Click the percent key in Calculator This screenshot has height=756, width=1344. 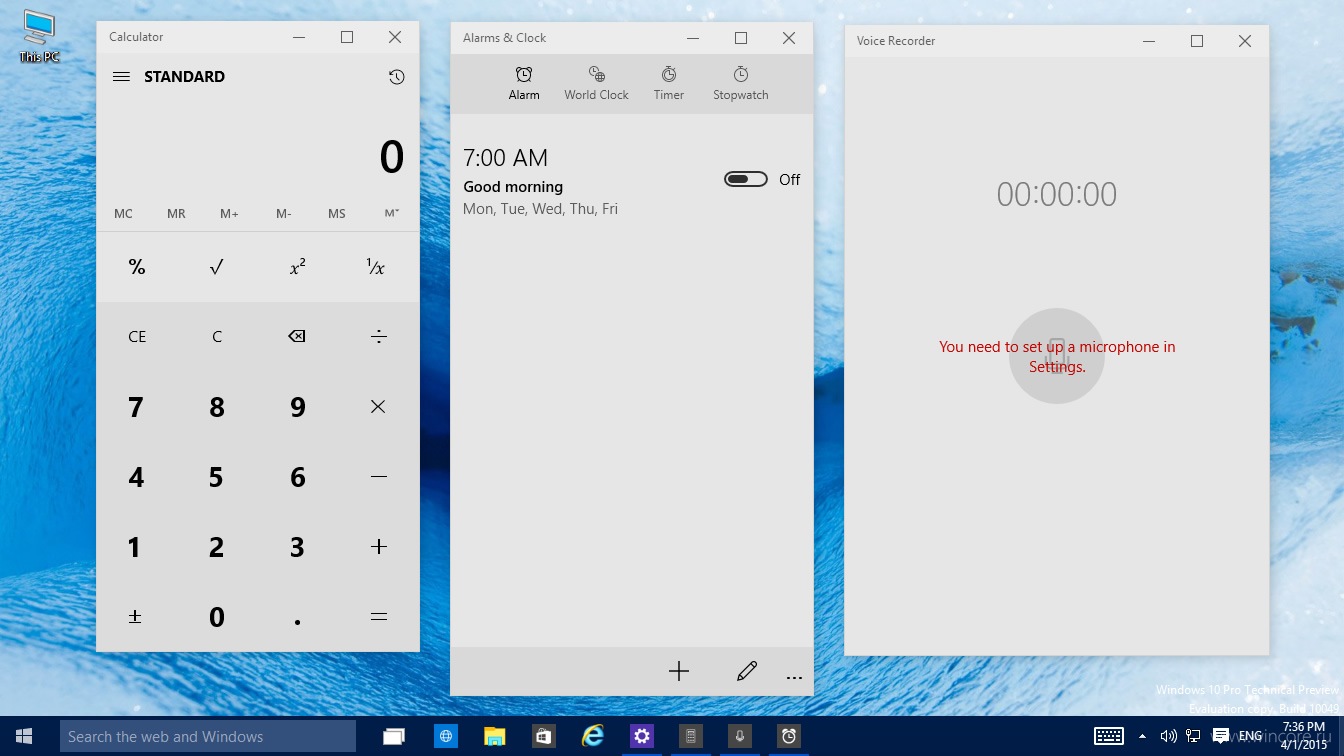(x=137, y=267)
